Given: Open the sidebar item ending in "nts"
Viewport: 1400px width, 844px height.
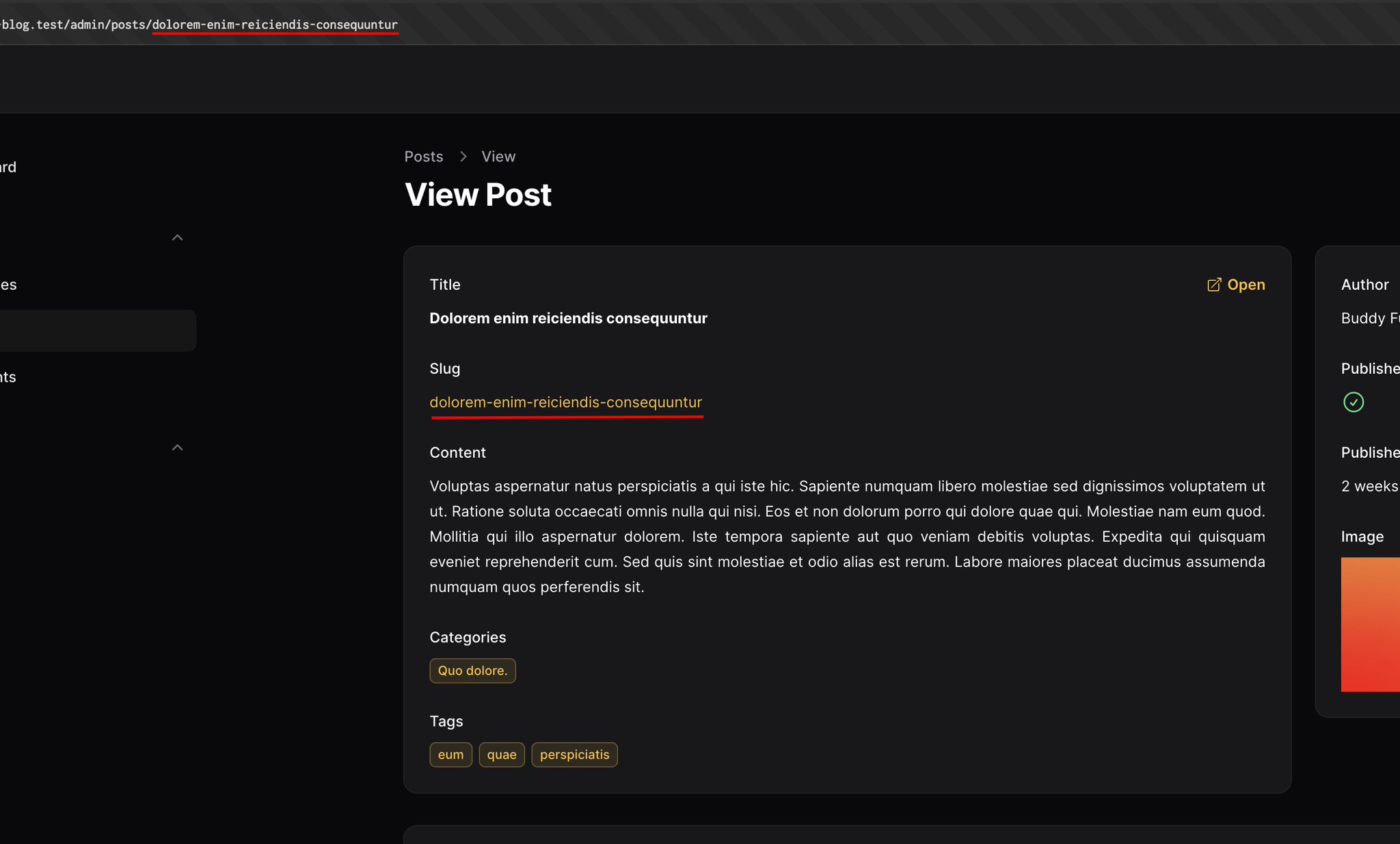Looking at the screenshot, I should tap(8, 377).
